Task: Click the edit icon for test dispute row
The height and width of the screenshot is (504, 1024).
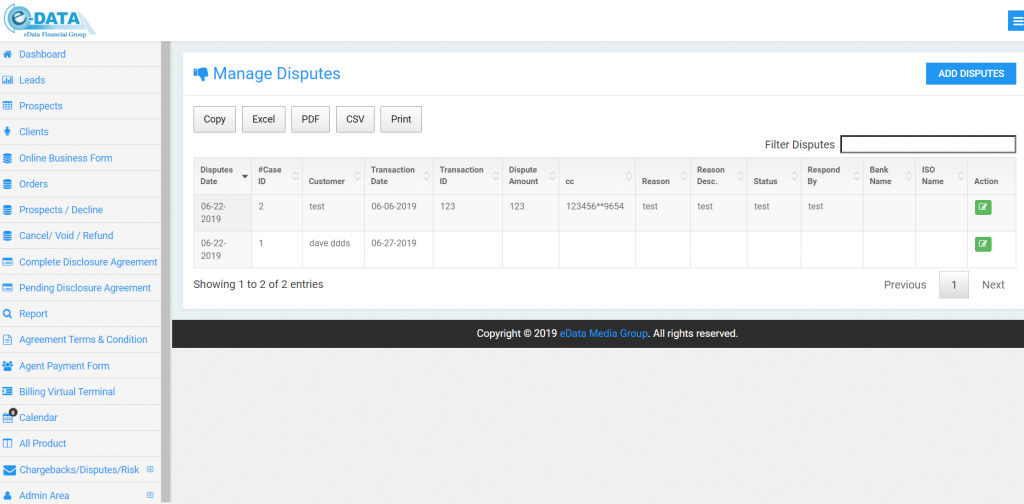Action: (983, 207)
